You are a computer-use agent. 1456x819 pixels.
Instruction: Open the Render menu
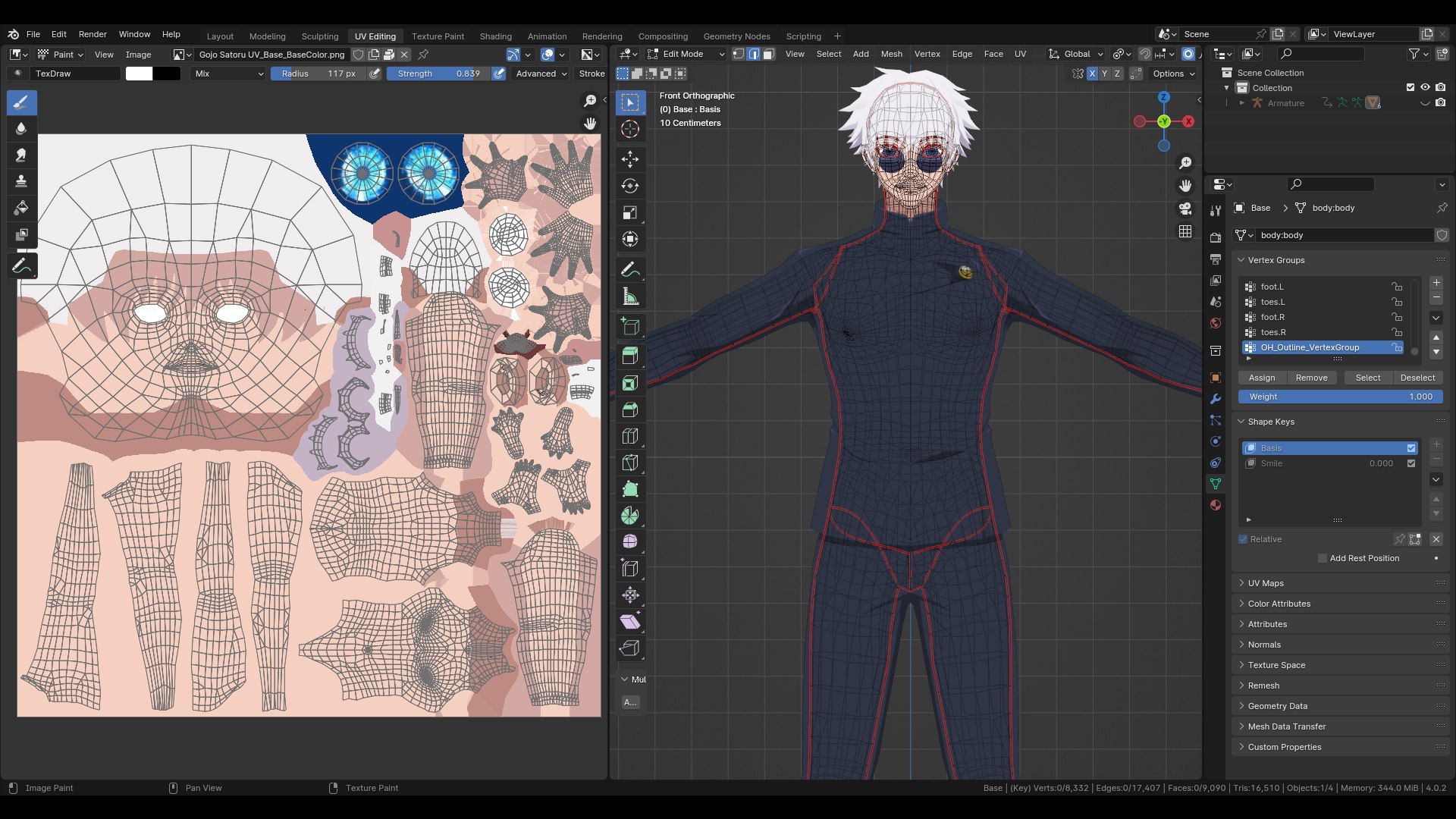pos(93,34)
